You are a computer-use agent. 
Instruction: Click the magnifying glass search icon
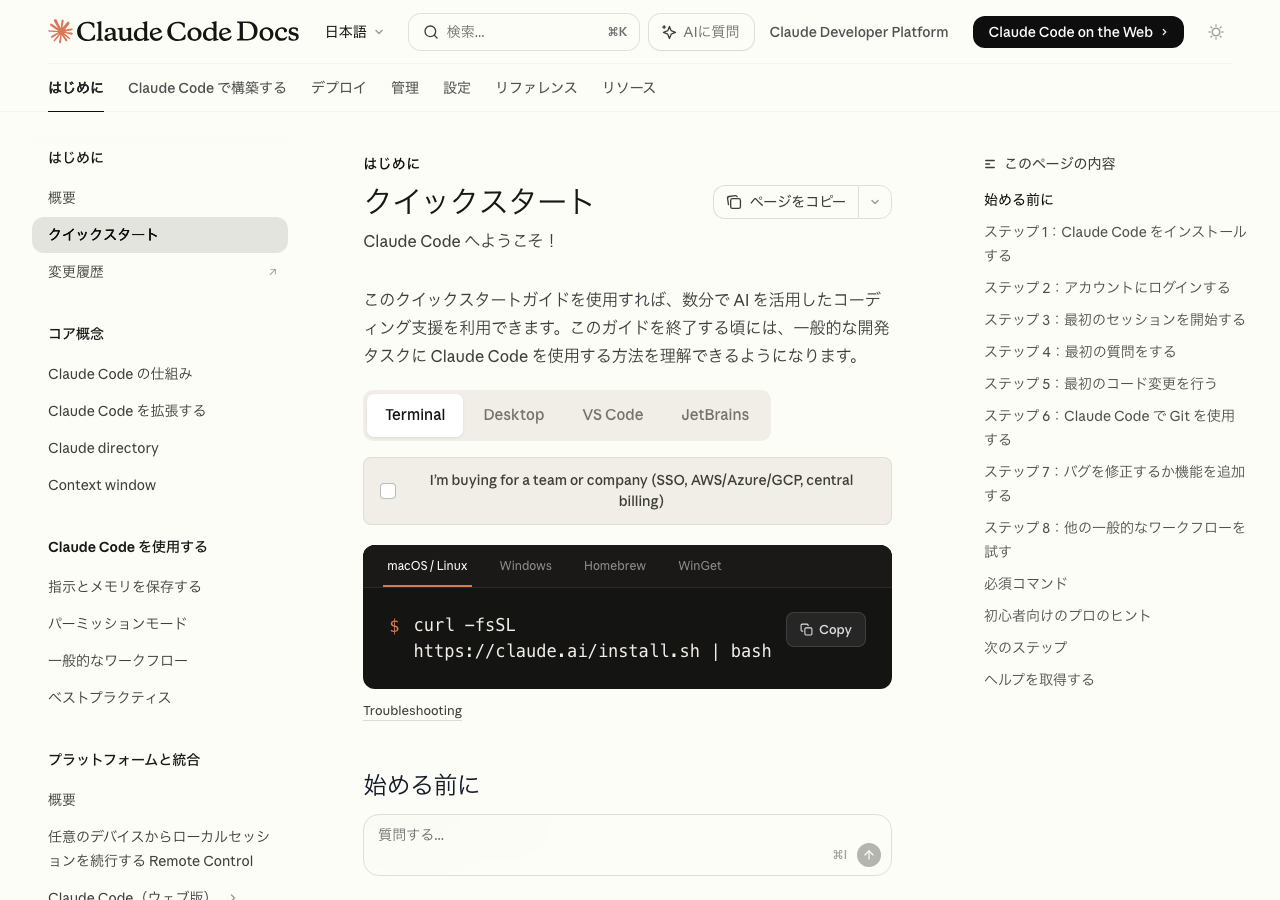click(x=431, y=32)
